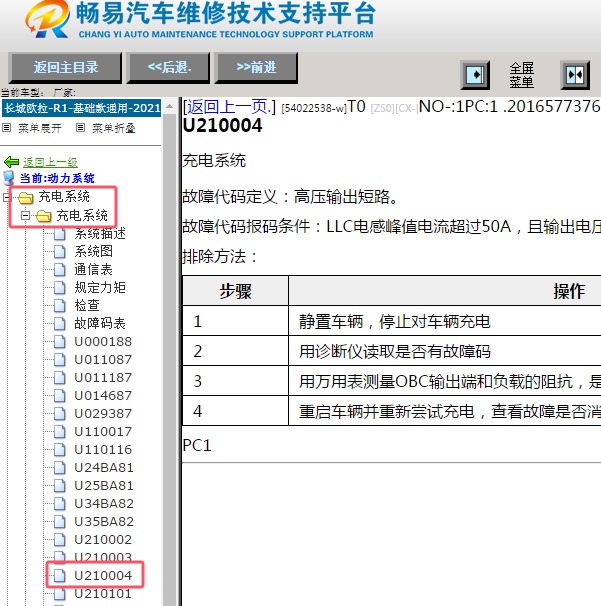Open the 规定力矩 tree item
The height and width of the screenshot is (606, 601).
(100, 288)
